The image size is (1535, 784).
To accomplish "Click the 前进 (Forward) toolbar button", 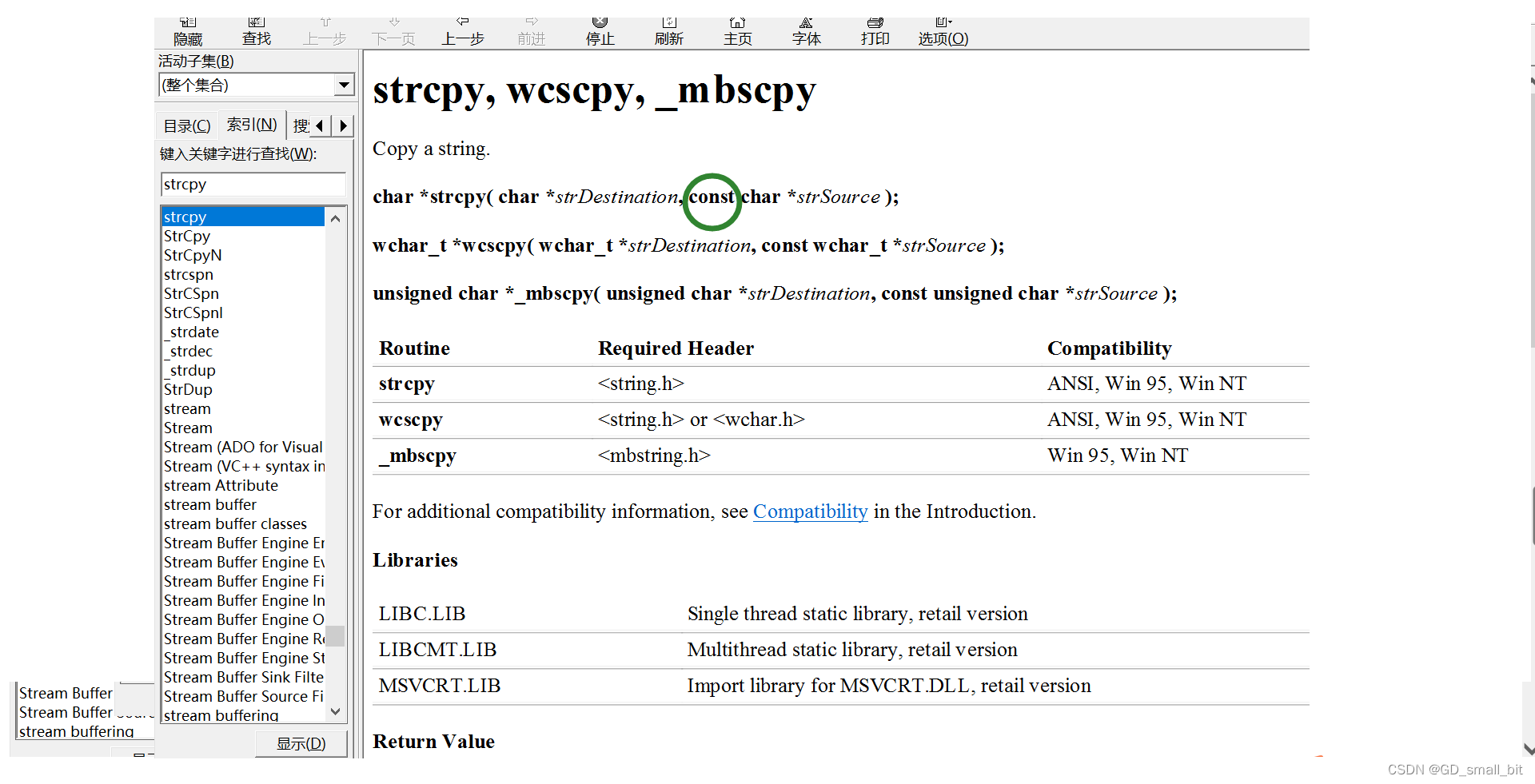I will [x=532, y=32].
